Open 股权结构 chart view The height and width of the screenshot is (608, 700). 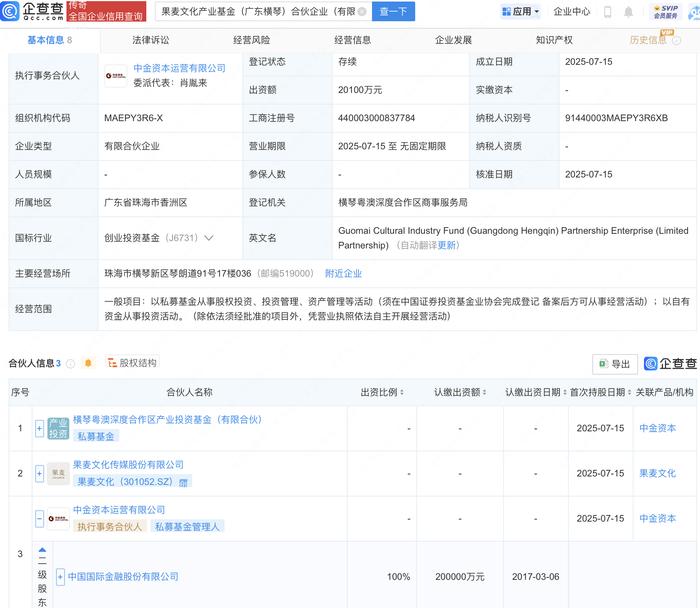(132, 363)
